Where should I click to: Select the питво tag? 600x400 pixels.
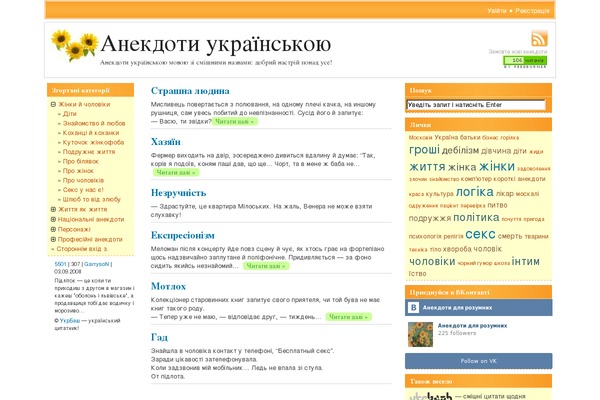click(x=497, y=205)
